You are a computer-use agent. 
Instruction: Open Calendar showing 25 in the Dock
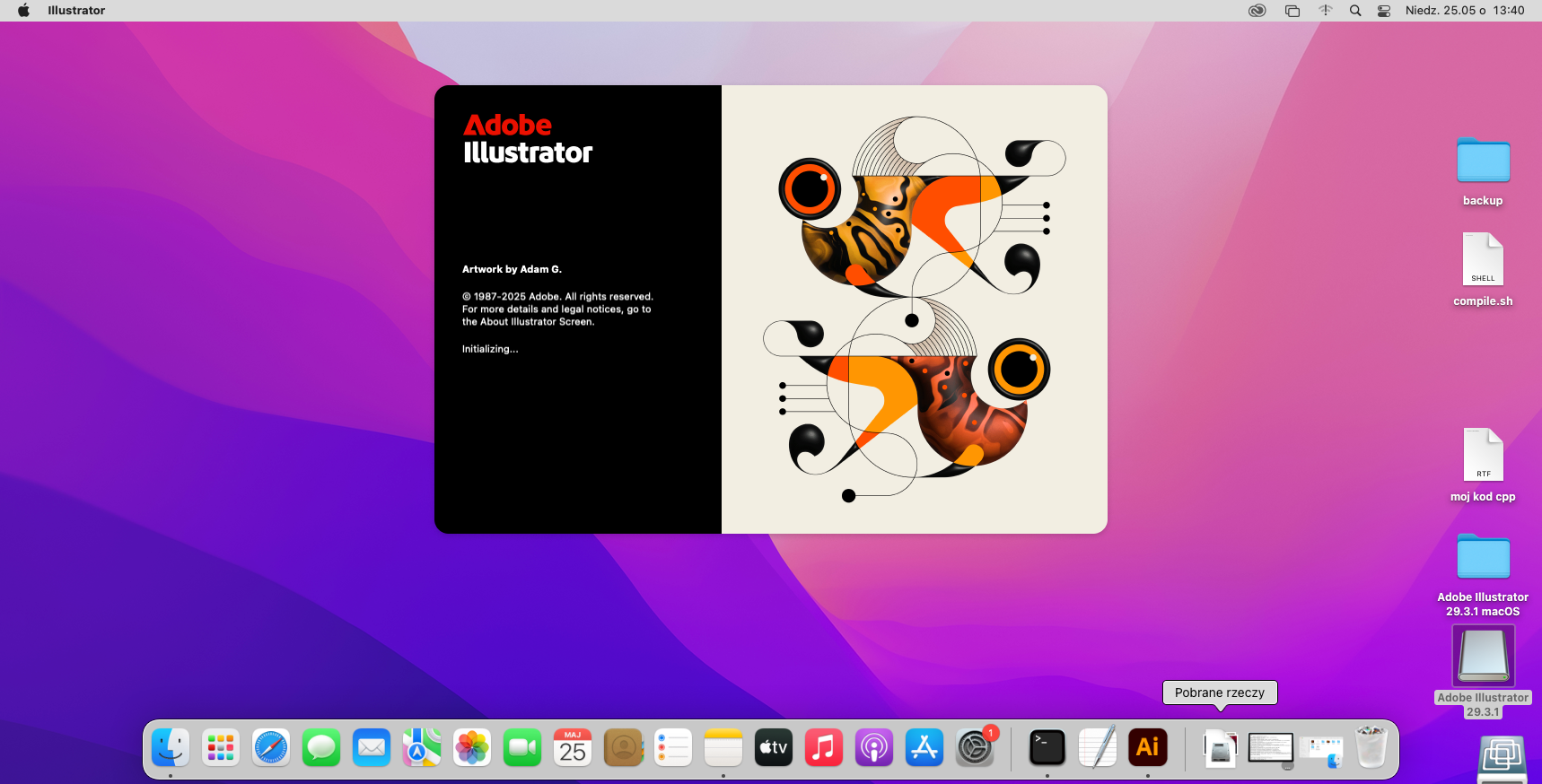tap(573, 747)
